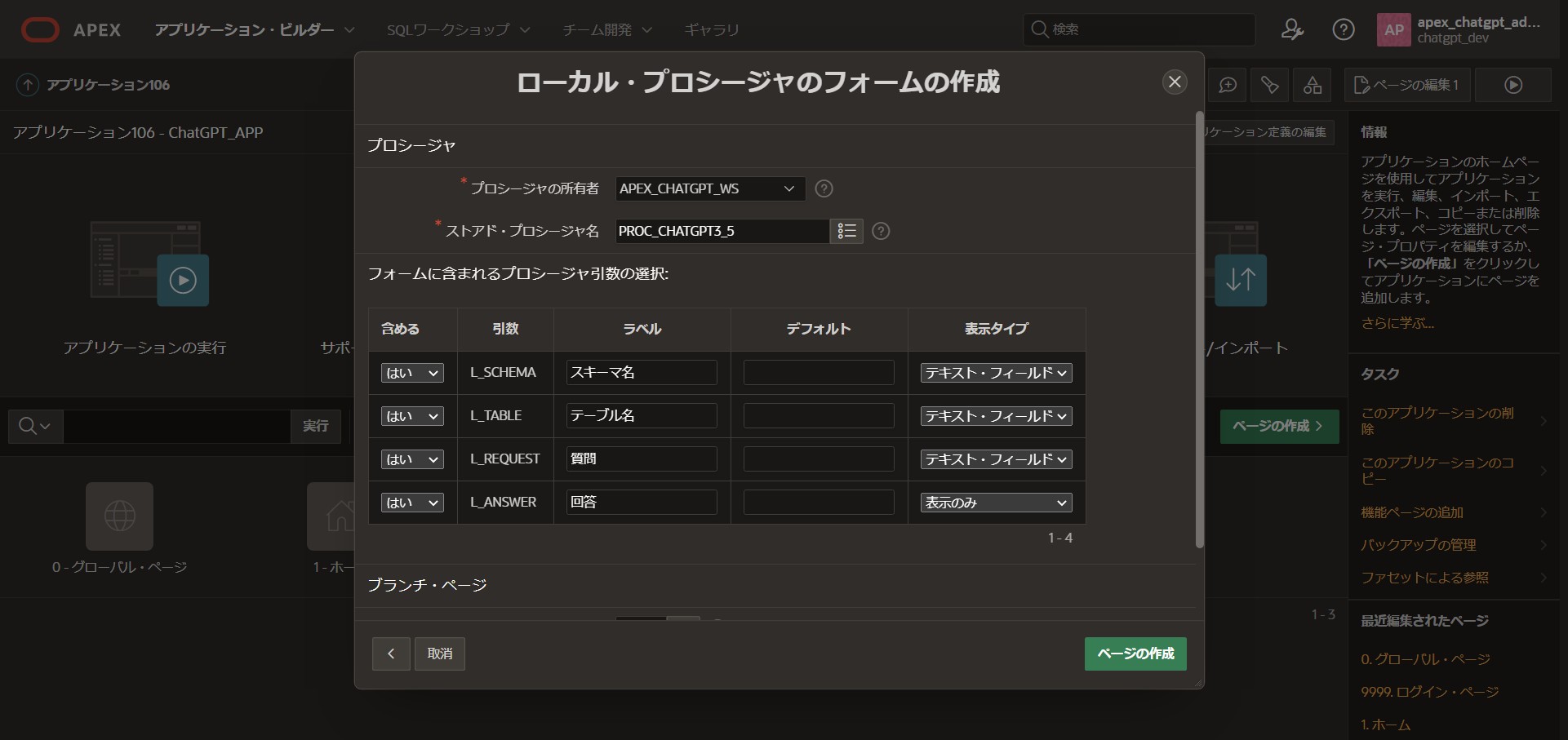
Task: Click the export/import arrows icon
Action: (x=1241, y=280)
